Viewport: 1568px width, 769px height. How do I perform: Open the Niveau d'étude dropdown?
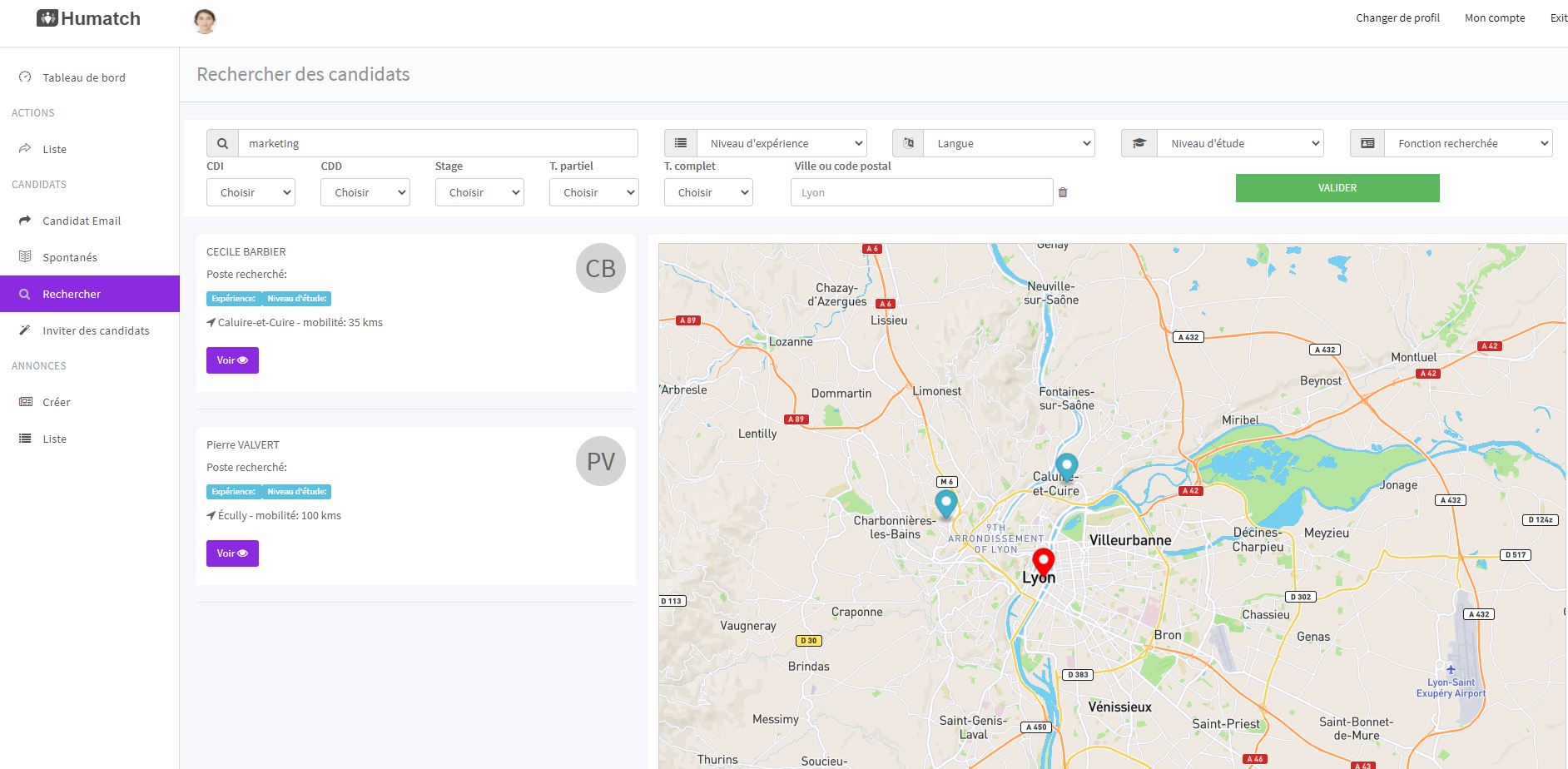coord(1240,143)
